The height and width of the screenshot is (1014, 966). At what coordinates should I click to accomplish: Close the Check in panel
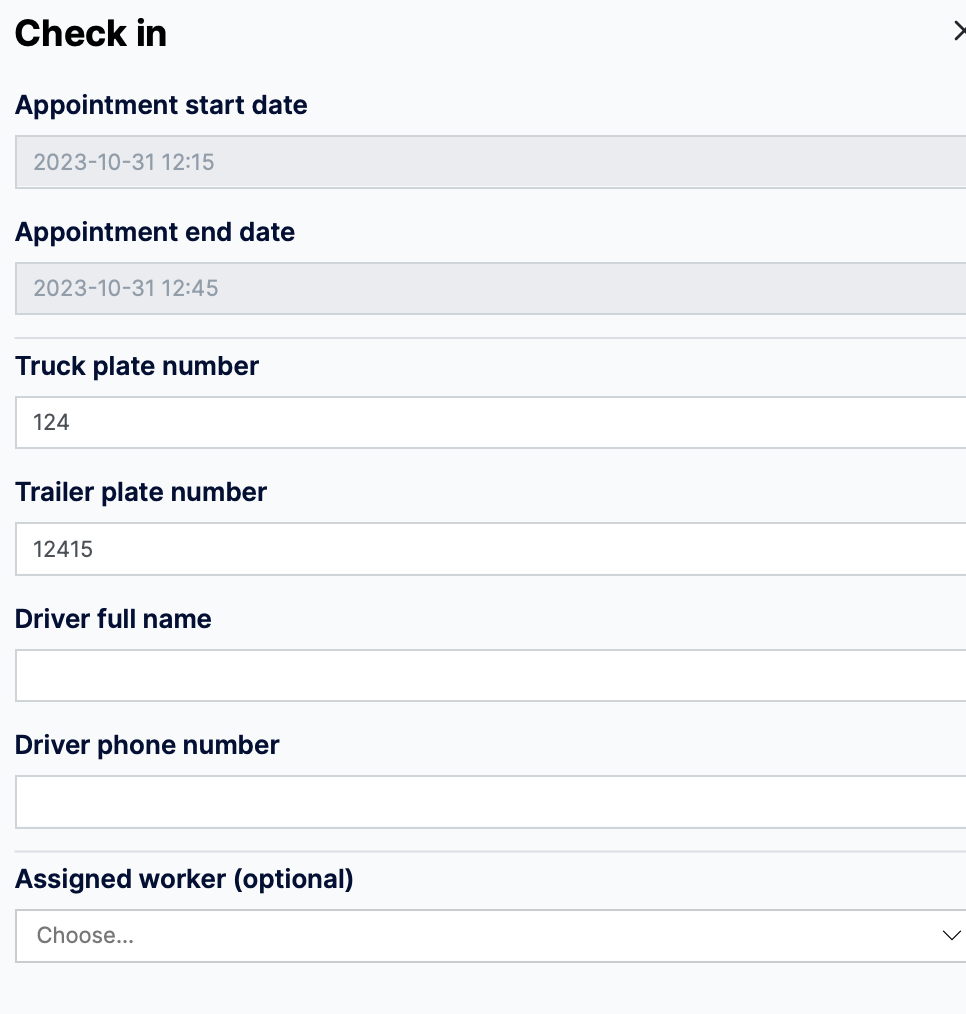(x=959, y=32)
